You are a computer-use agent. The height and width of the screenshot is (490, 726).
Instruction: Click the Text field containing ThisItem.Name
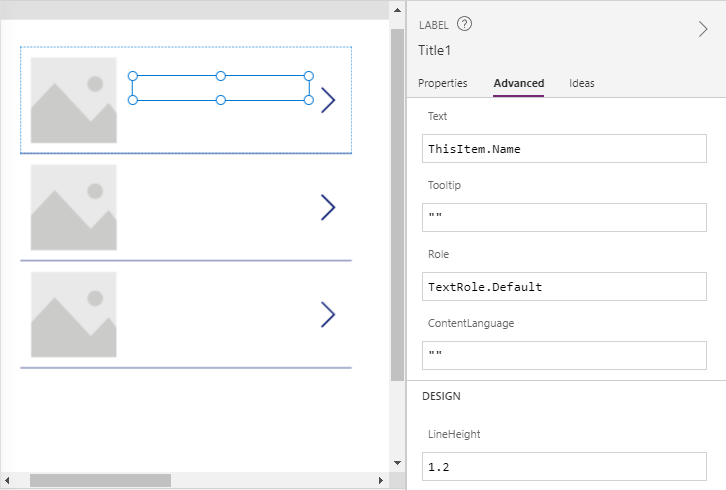pyautogui.click(x=564, y=149)
